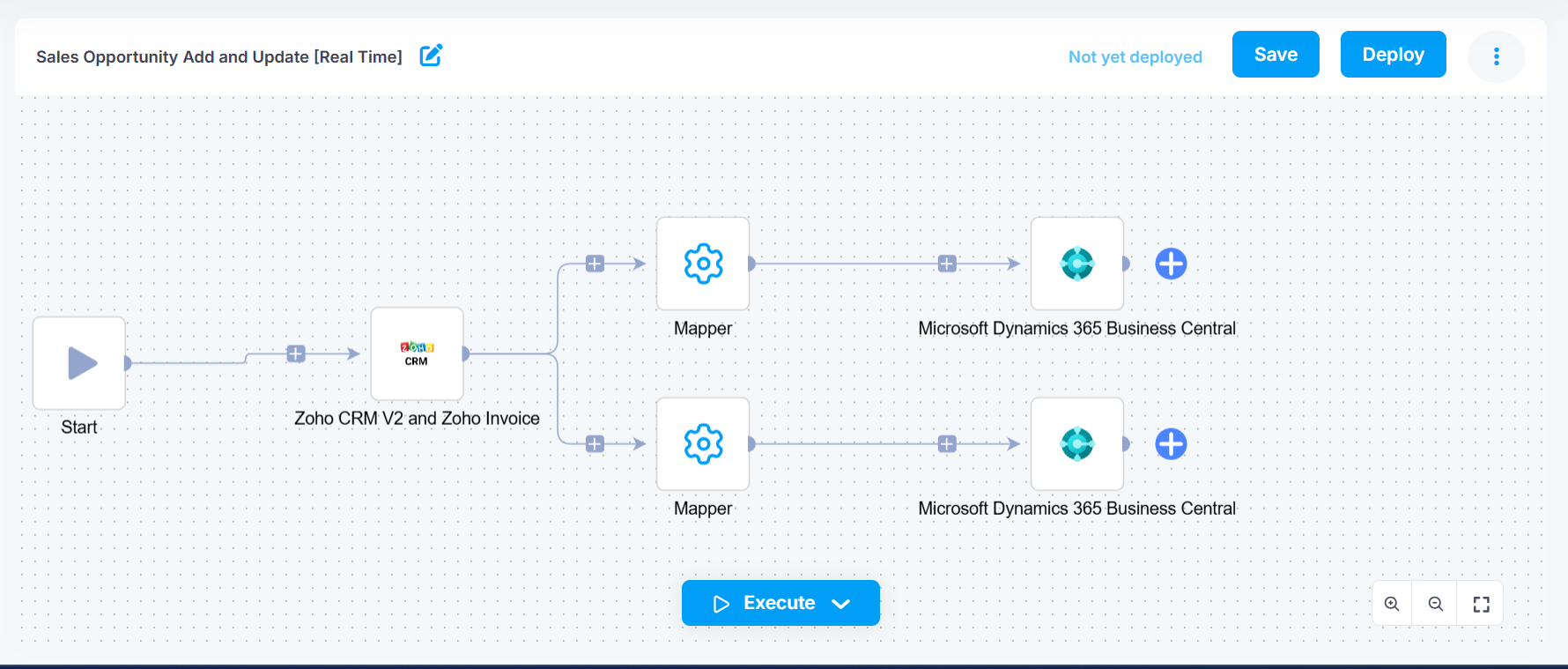Insert node between Start and Zoho CRM

(296, 353)
